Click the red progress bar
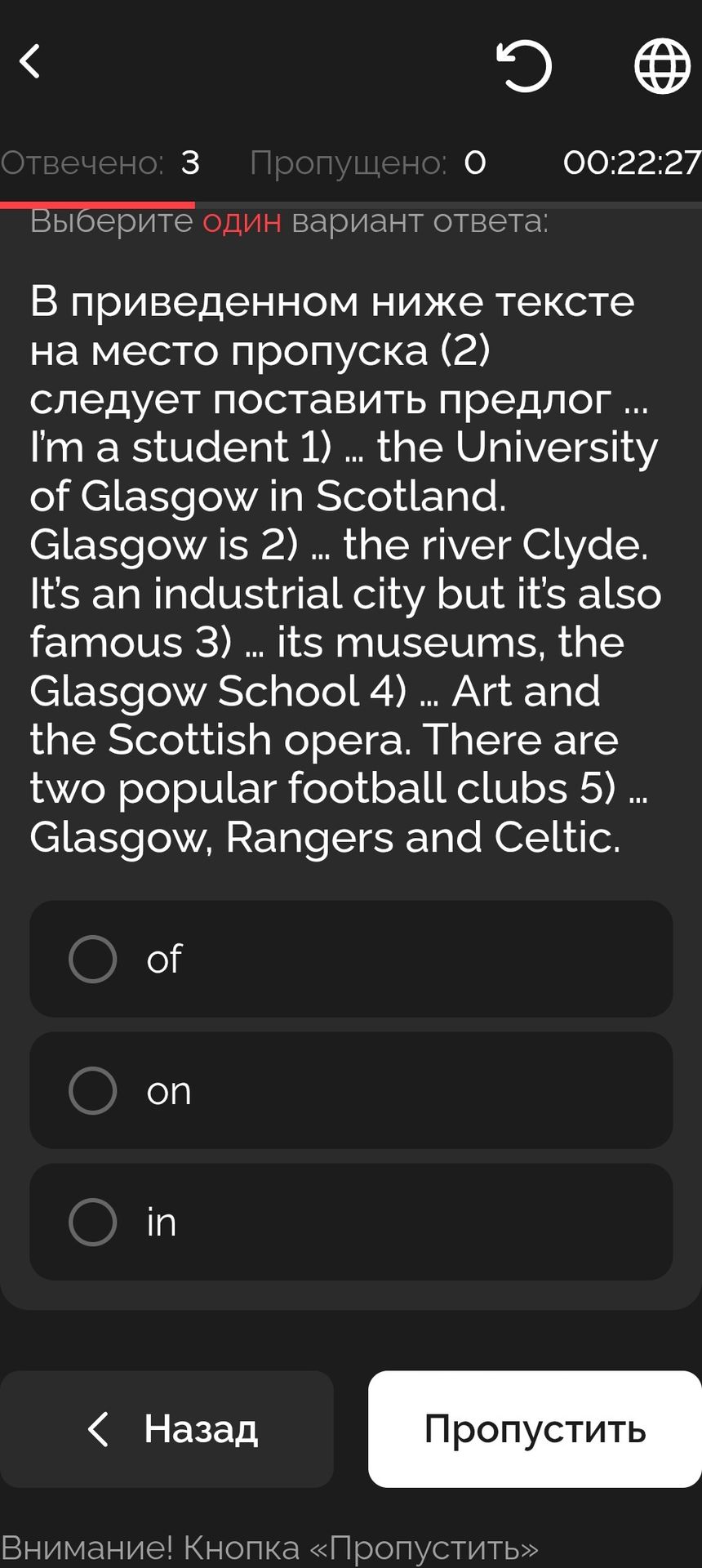 [97, 205]
